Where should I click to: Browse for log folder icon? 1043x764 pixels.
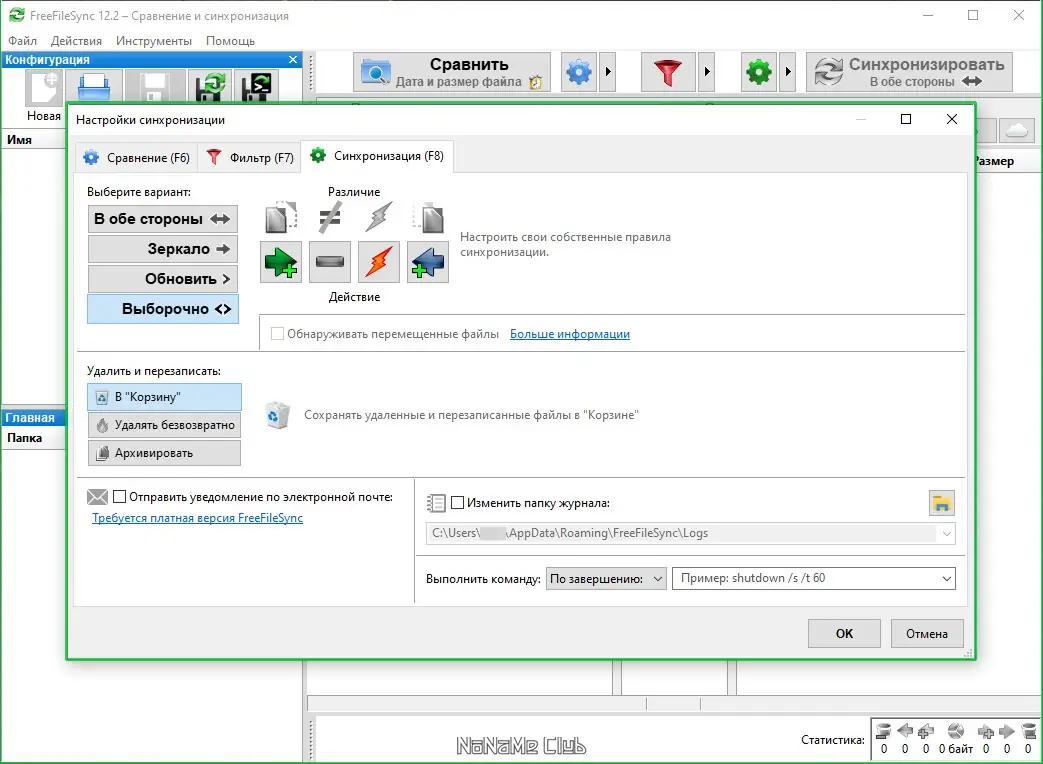941,503
